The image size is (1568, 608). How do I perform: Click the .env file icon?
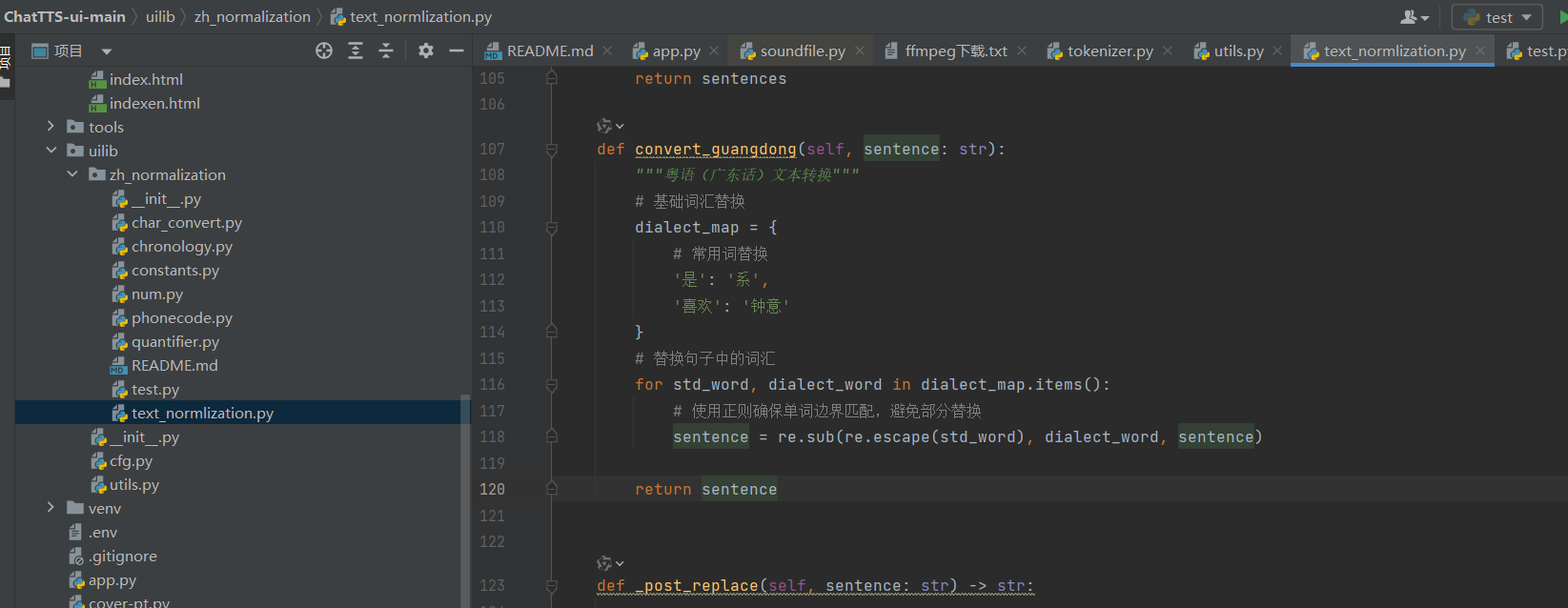[x=75, y=533]
